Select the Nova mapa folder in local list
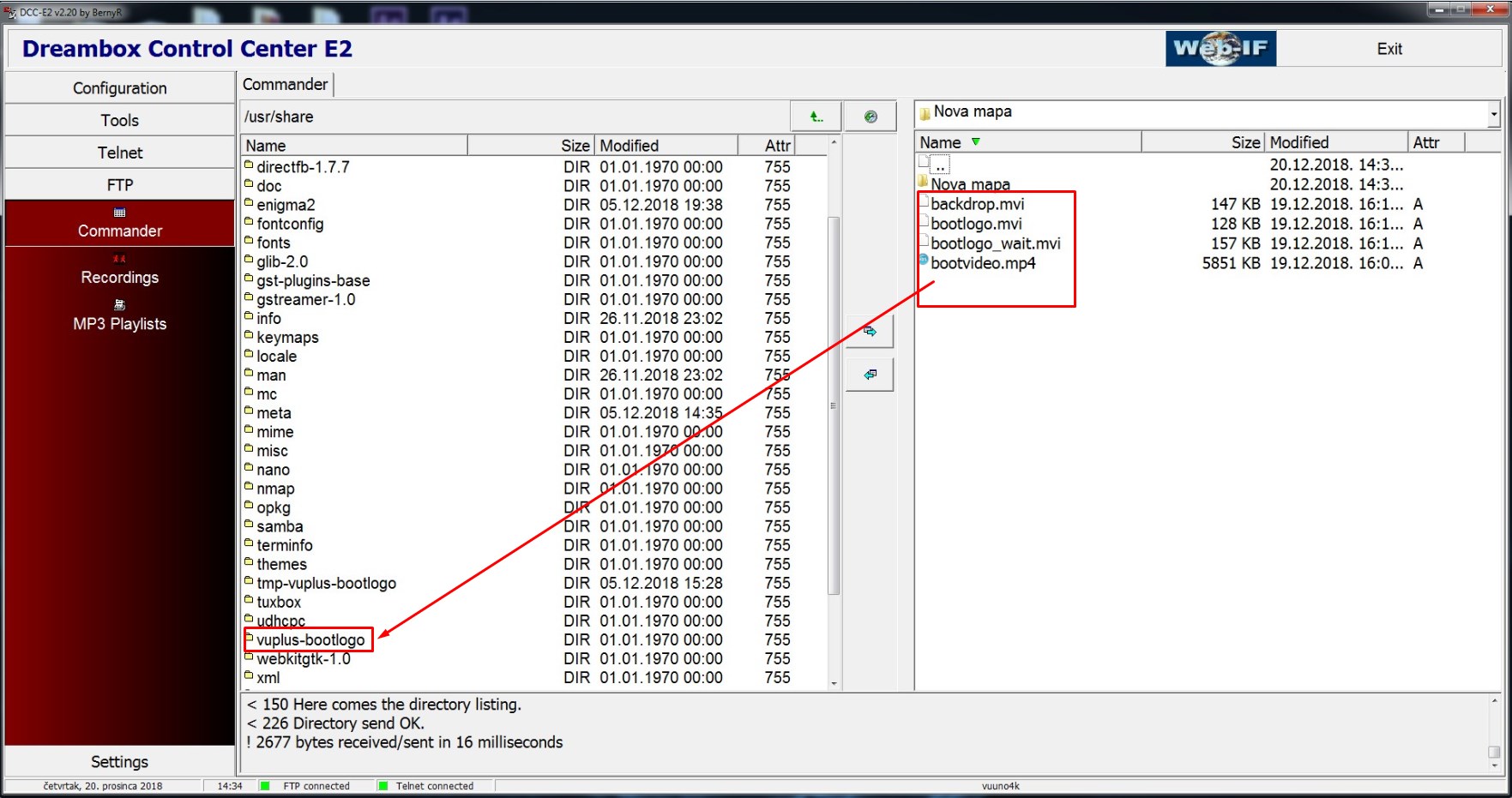1512x798 pixels. [x=970, y=184]
